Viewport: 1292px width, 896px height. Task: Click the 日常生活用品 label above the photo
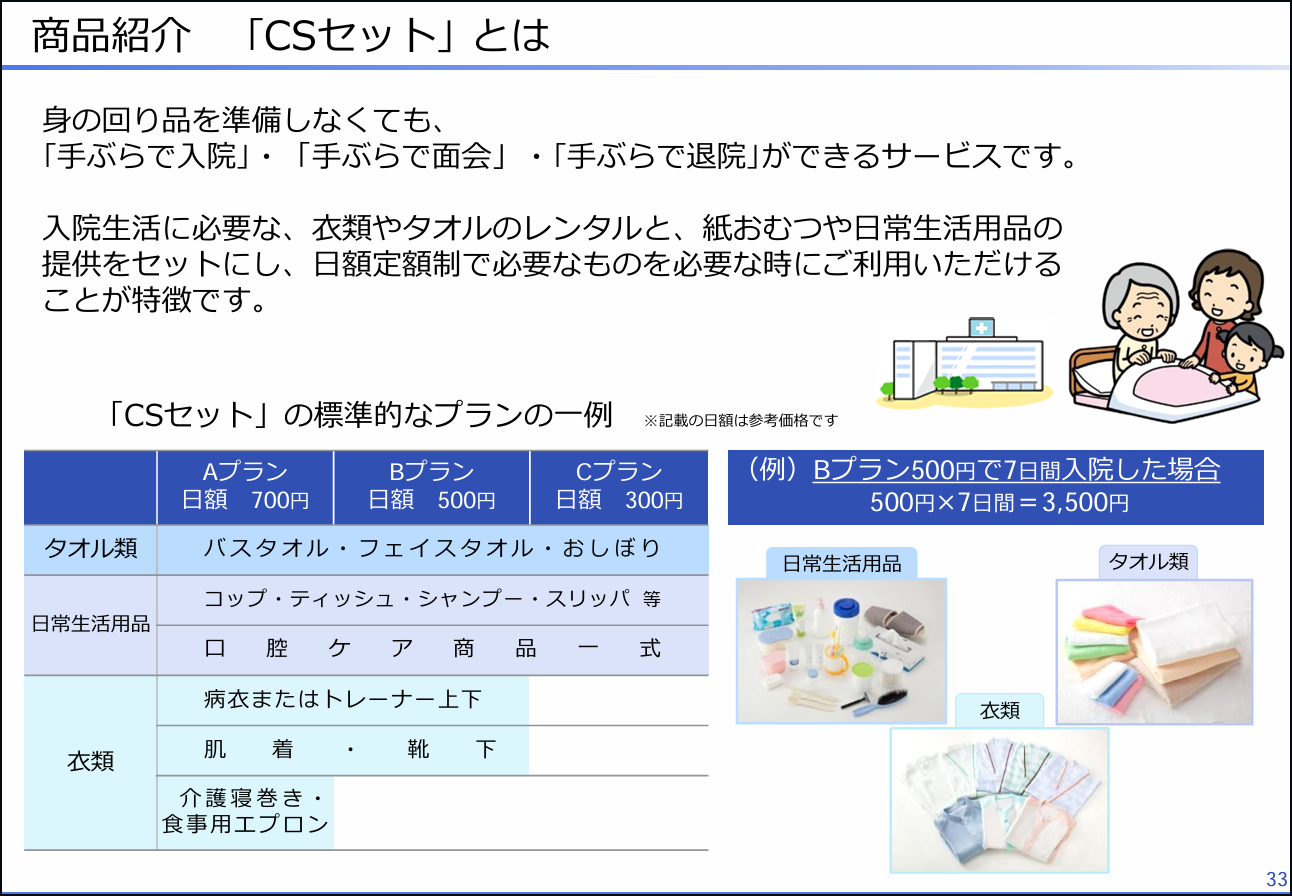click(x=841, y=564)
